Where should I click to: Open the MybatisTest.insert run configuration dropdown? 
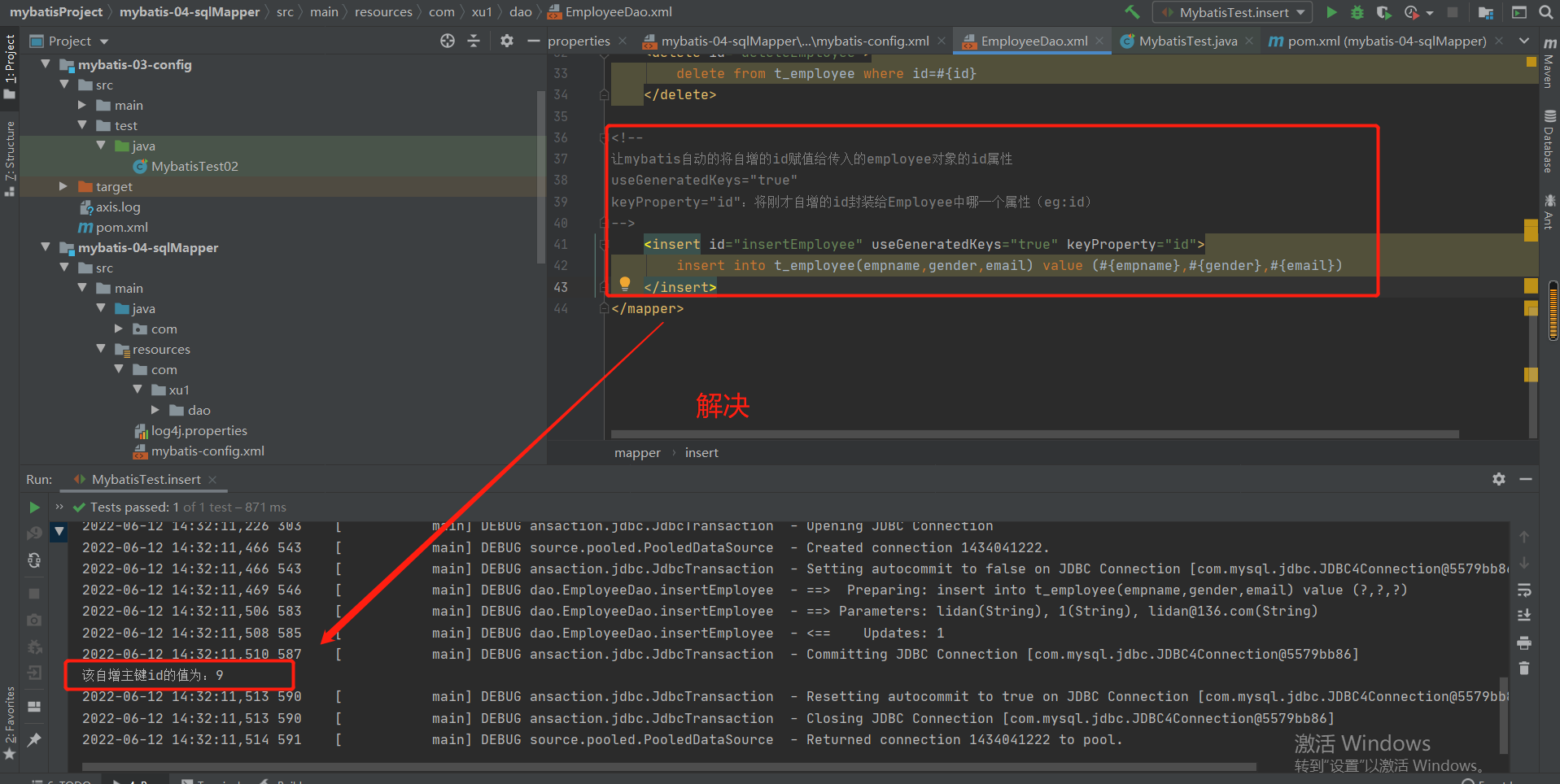(1232, 12)
